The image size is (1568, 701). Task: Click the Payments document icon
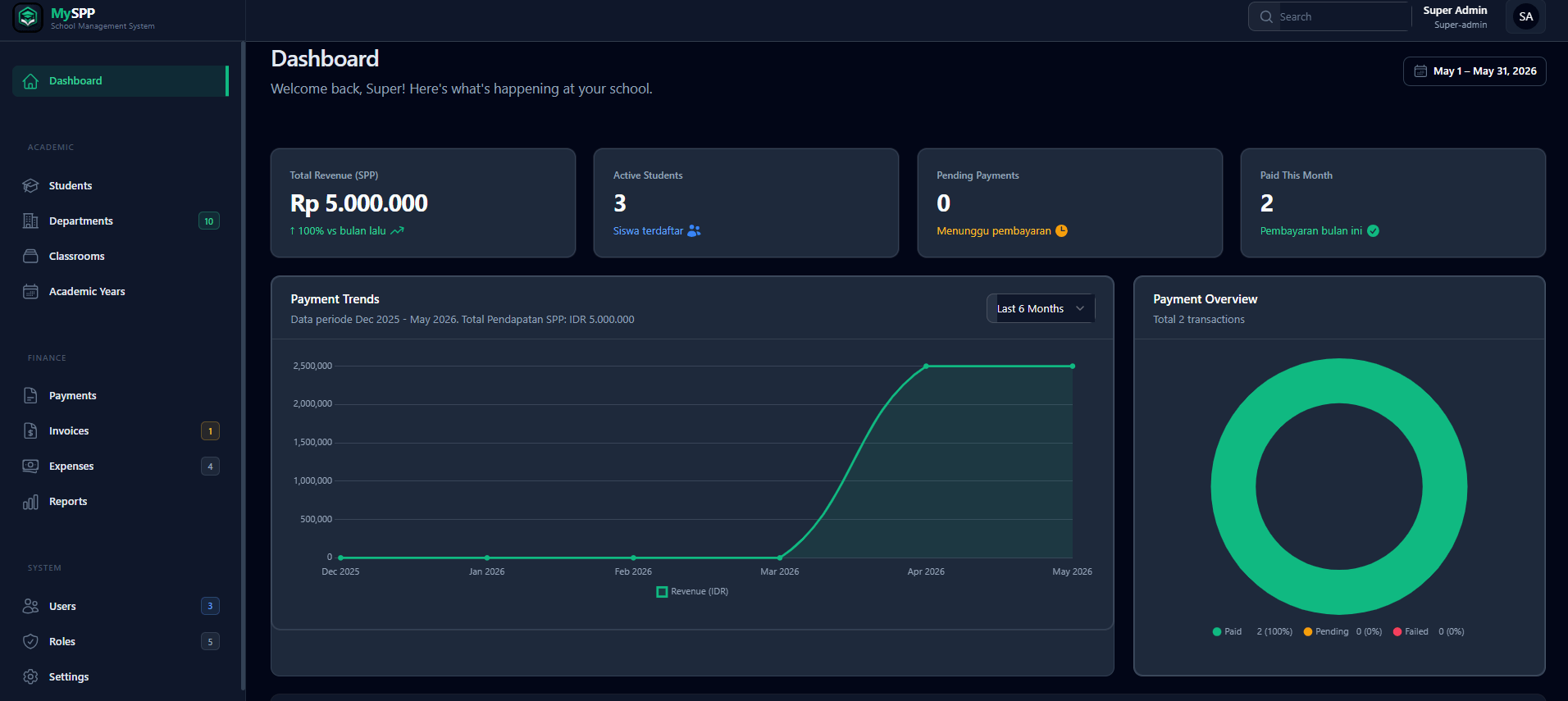coord(30,396)
